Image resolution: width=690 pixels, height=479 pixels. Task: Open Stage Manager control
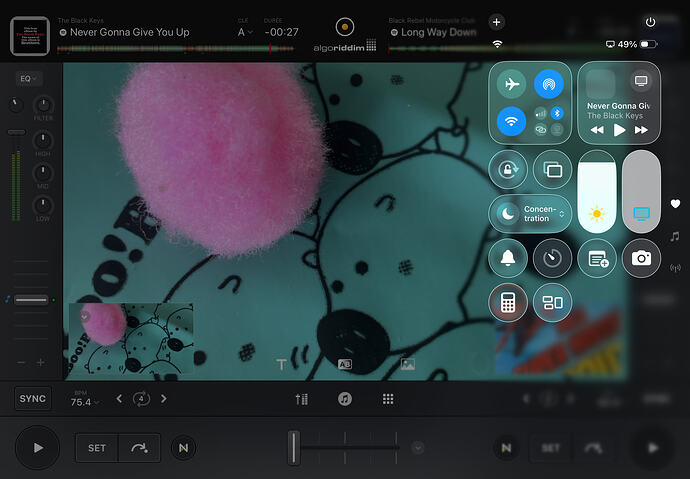pos(552,302)
